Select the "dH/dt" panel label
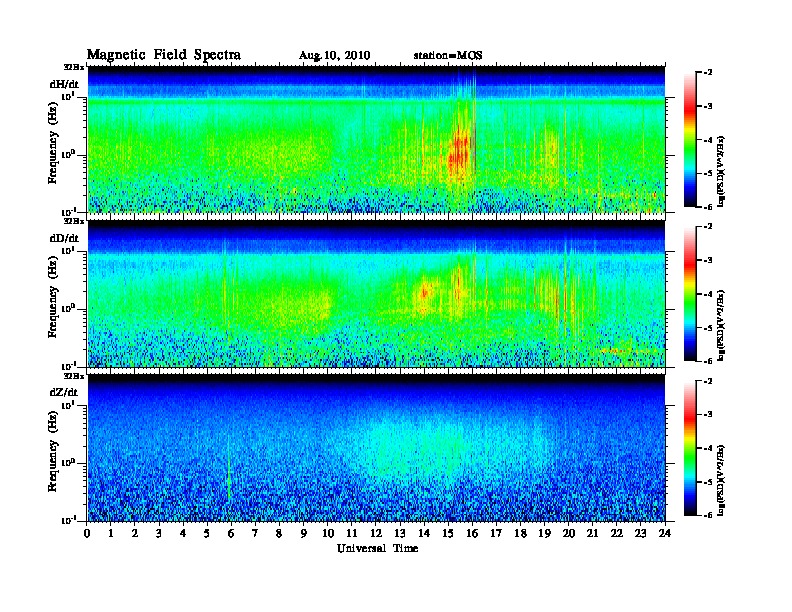 click(x=64, y=84)
